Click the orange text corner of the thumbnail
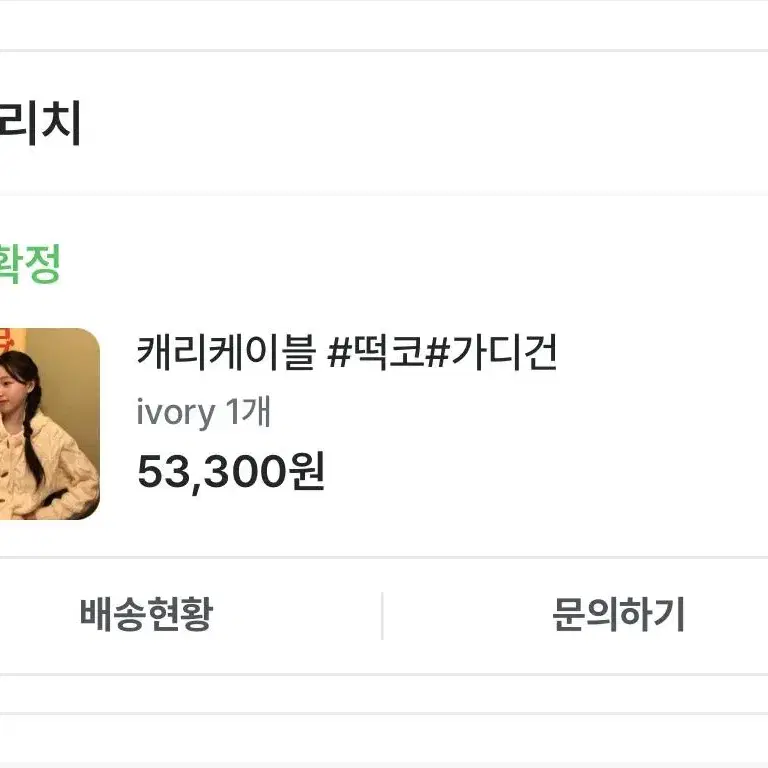768x768 pixels. coord(6,340)
